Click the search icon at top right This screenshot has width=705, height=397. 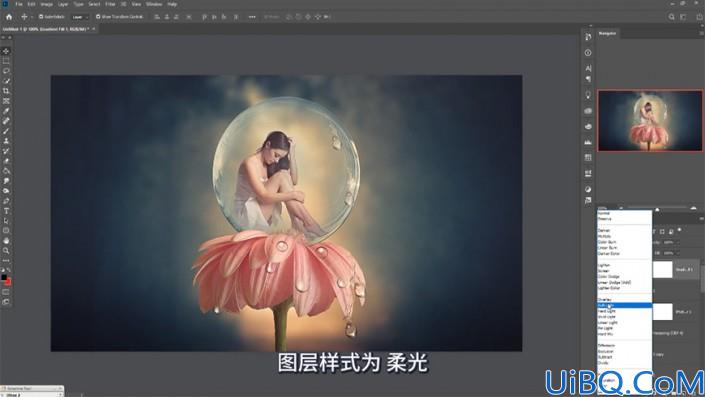pyautogui.click(x=671, y=17)
